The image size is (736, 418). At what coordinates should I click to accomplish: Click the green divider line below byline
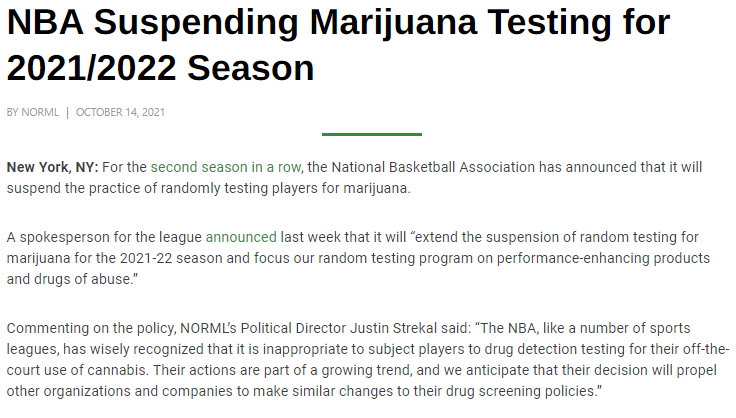coord(371,134)
